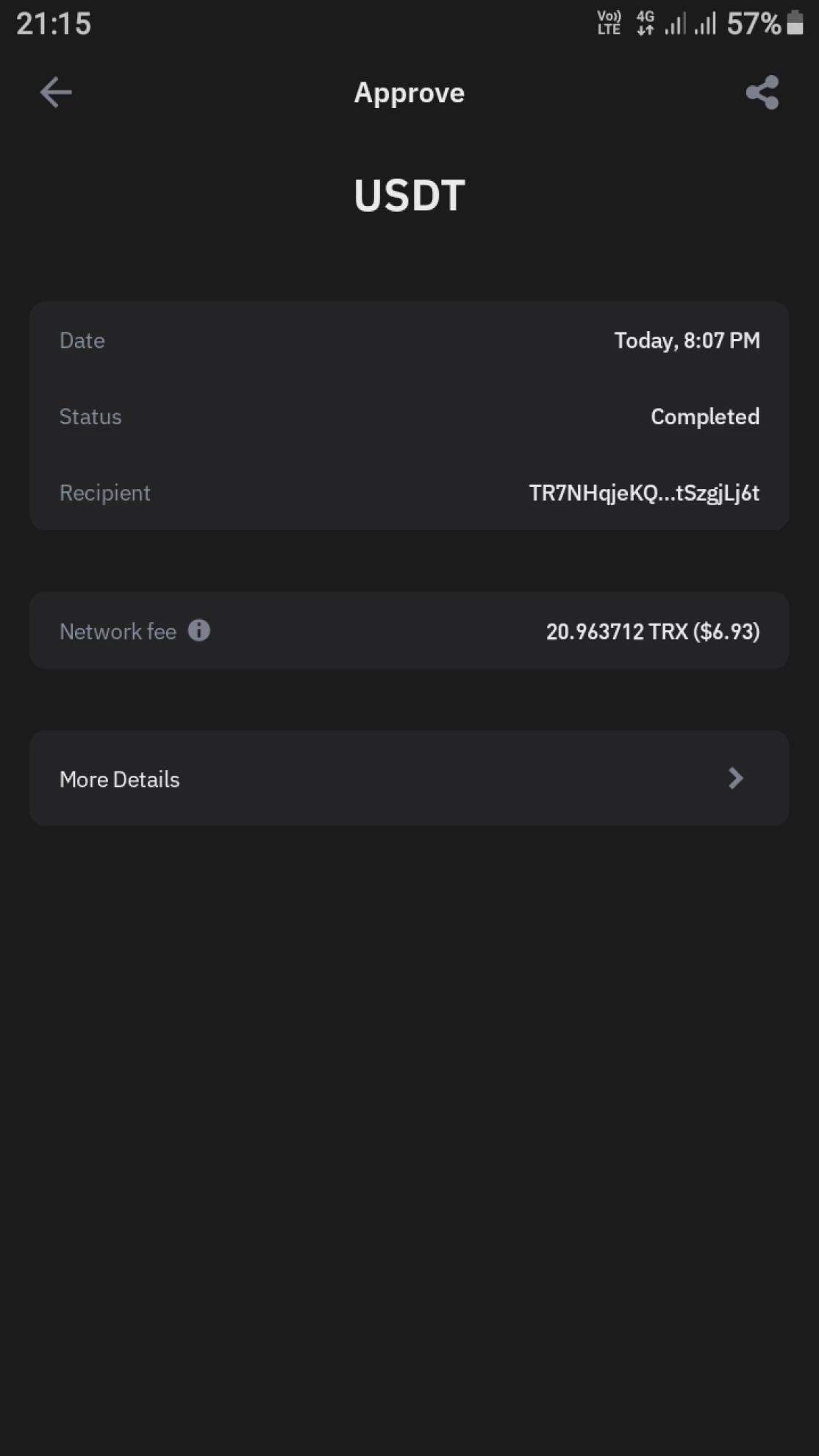The image size is (819, 1456).
Task: Tap the back arrow icon
Action: point(55,93)
